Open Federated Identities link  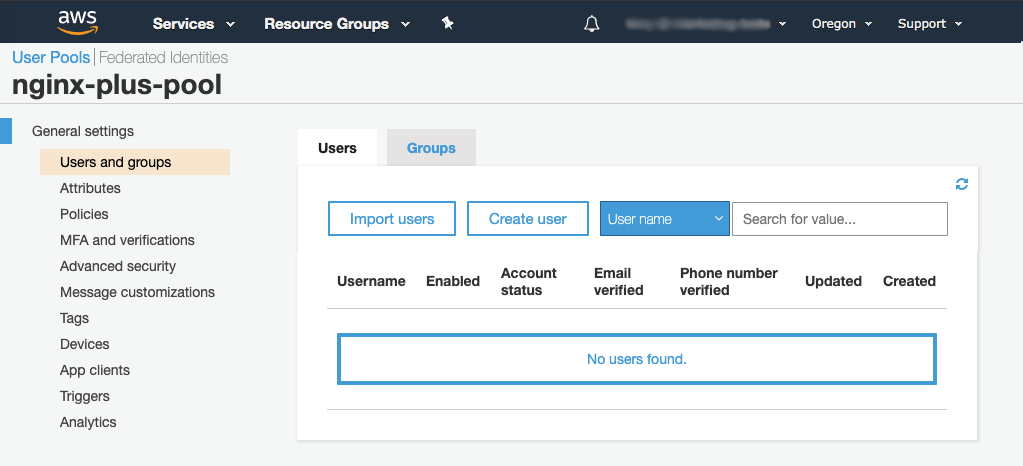pos(164,57)
